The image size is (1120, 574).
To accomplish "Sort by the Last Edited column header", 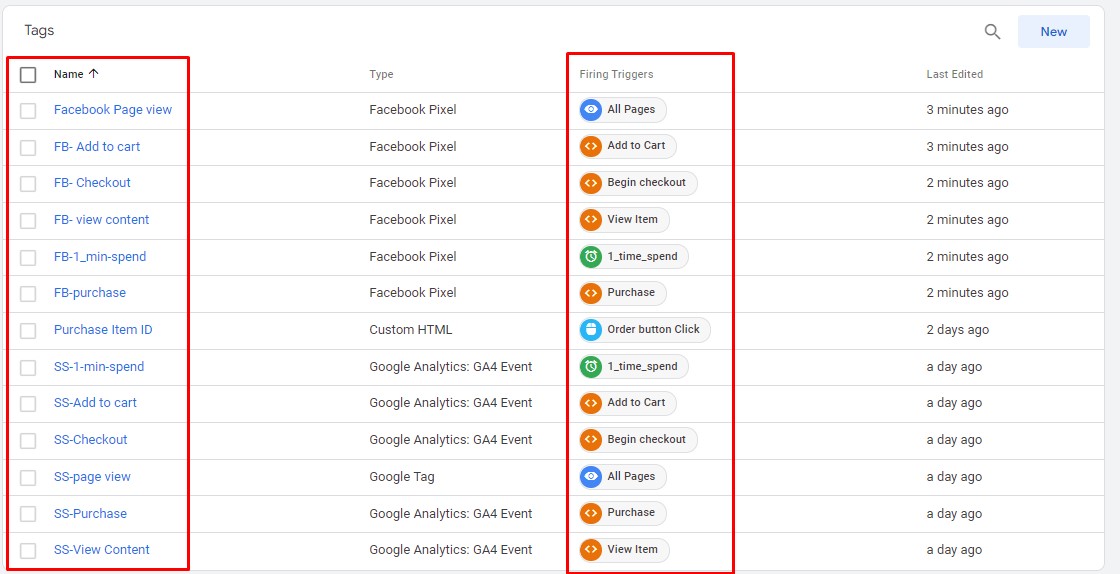I will click(954, 74).
